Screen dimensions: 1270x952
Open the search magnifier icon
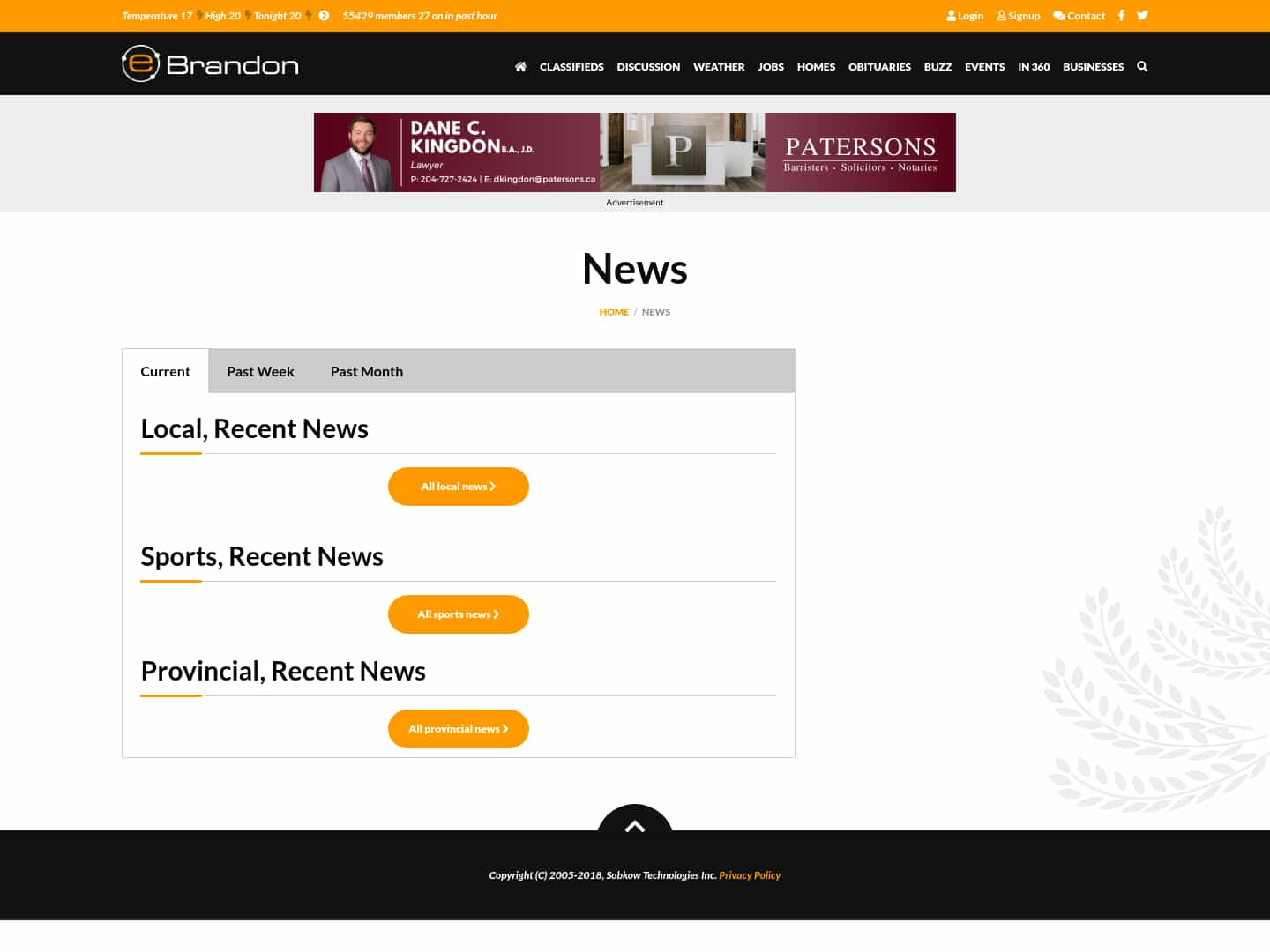(x=1142, y=66)
